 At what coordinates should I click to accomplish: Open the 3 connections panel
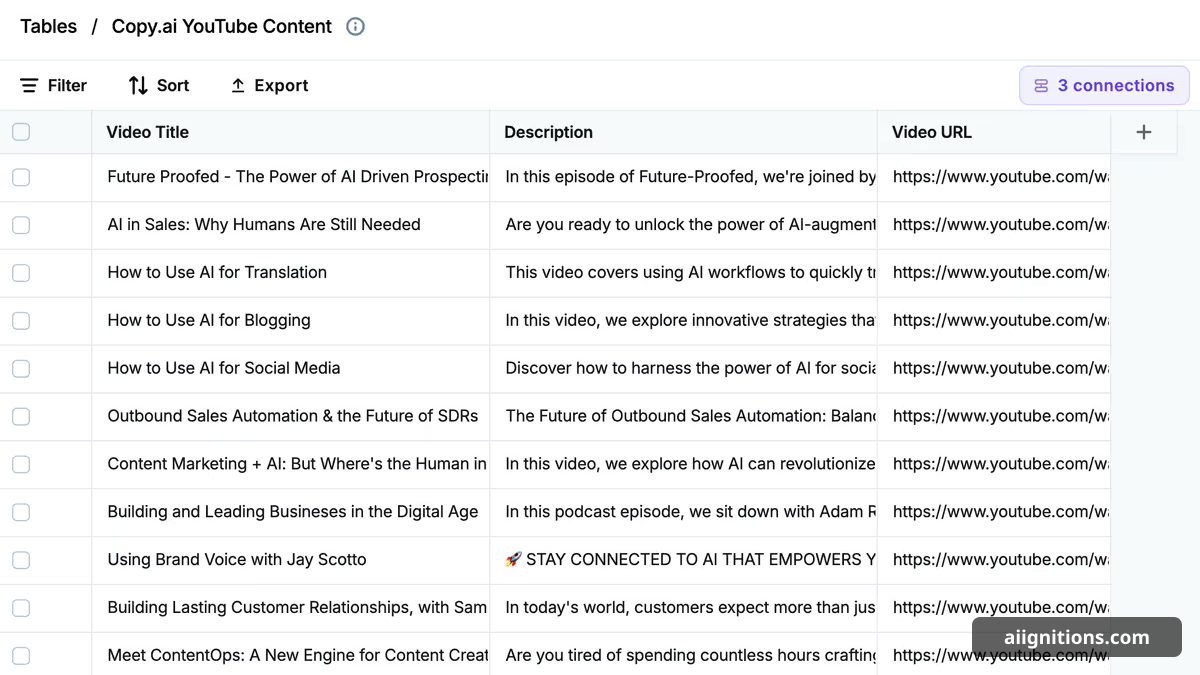point(1104,86)
